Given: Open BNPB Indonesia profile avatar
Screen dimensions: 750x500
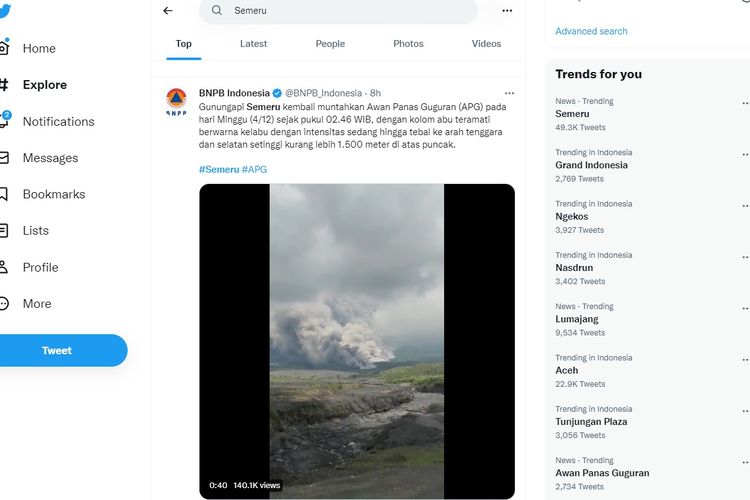Looking at the screenshot, I should click(x=176, y=101).
